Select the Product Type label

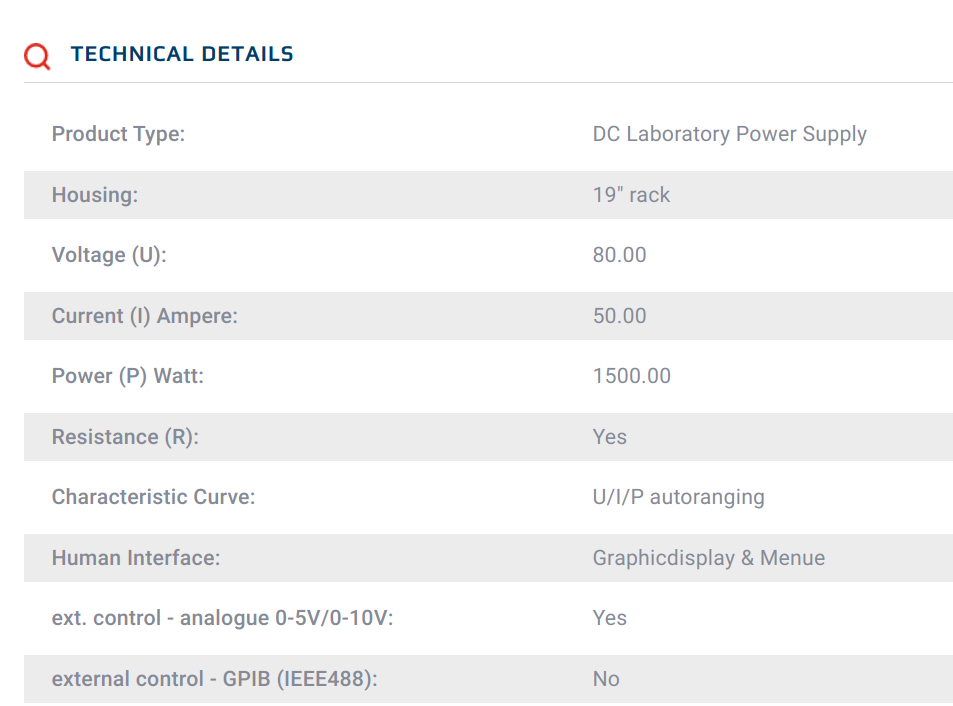coord(118,134)
